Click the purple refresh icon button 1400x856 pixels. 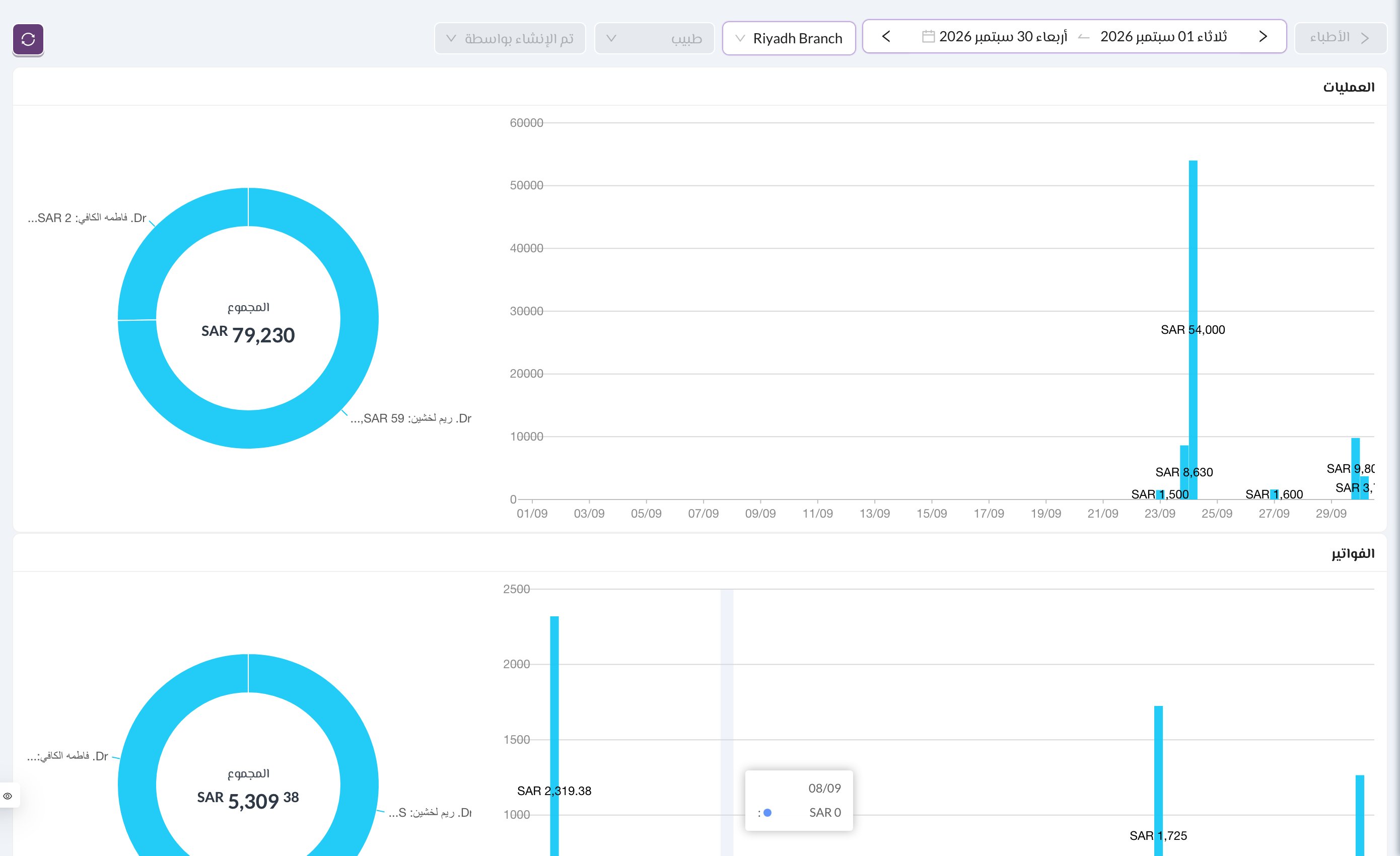pyautogui.click(x=28, y=39)
